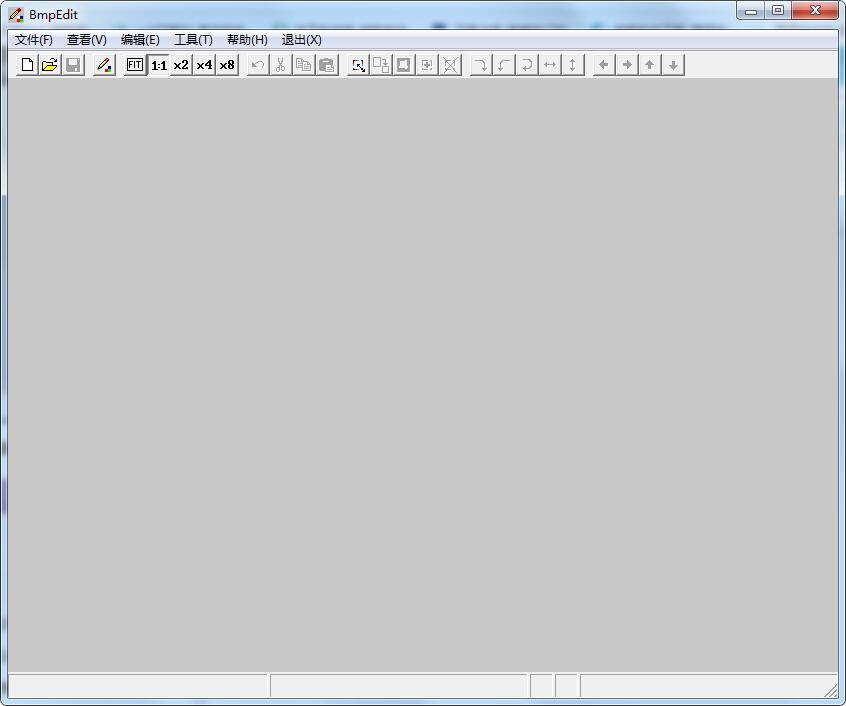Open the 工具(T) menu
Screen dimensions: 846x706
coord(193,40)
